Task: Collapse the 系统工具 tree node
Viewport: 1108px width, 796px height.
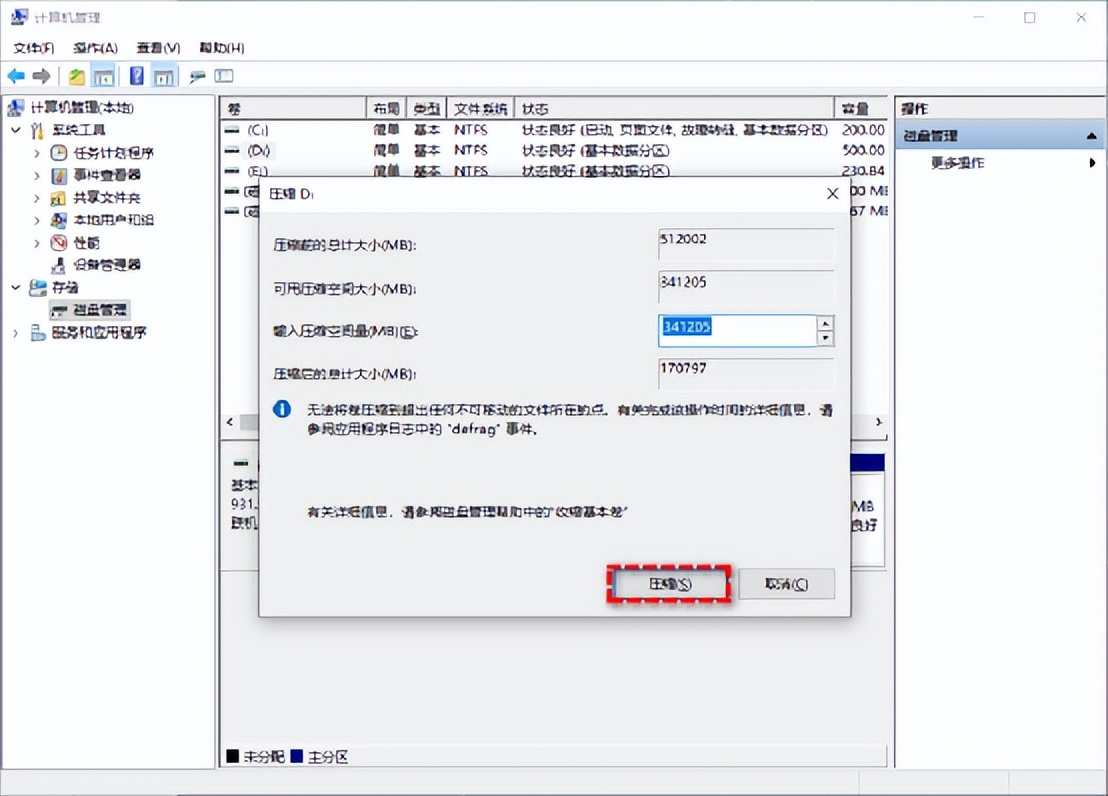Action: (16, 130)
